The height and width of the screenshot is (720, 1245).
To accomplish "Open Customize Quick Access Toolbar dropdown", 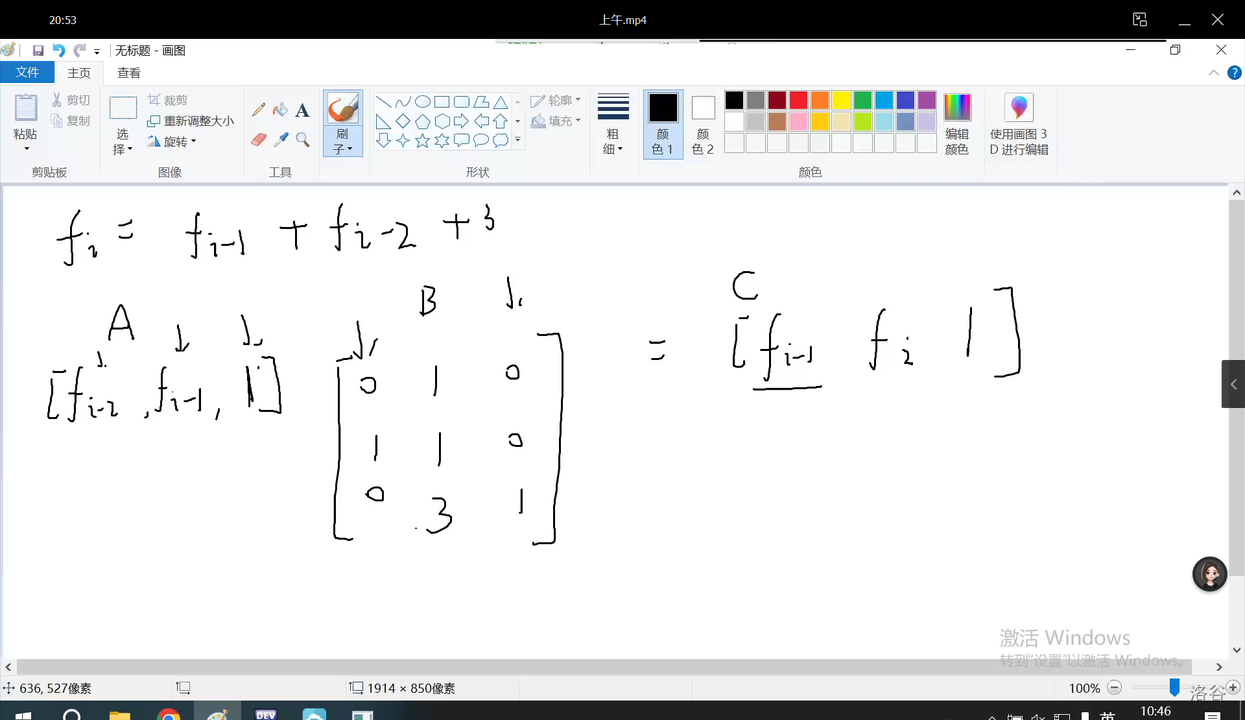I will click(x=97, y=51).
